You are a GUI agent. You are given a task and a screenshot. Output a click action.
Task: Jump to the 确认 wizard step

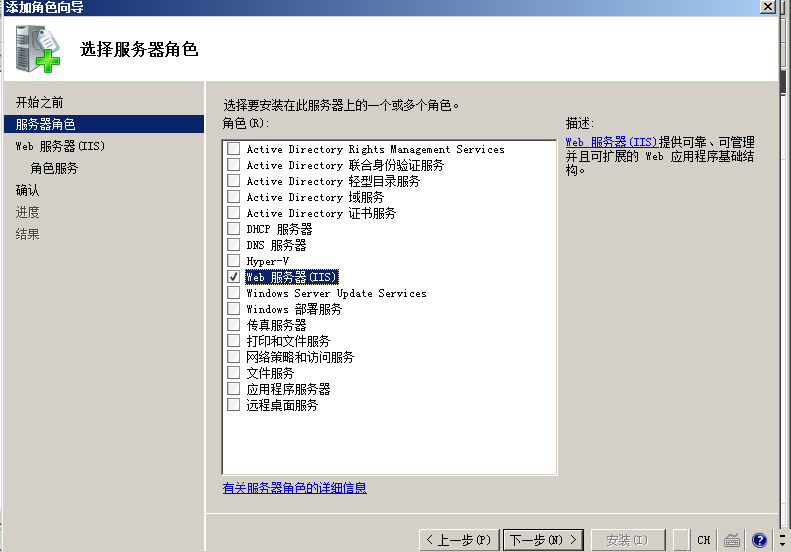27,190
